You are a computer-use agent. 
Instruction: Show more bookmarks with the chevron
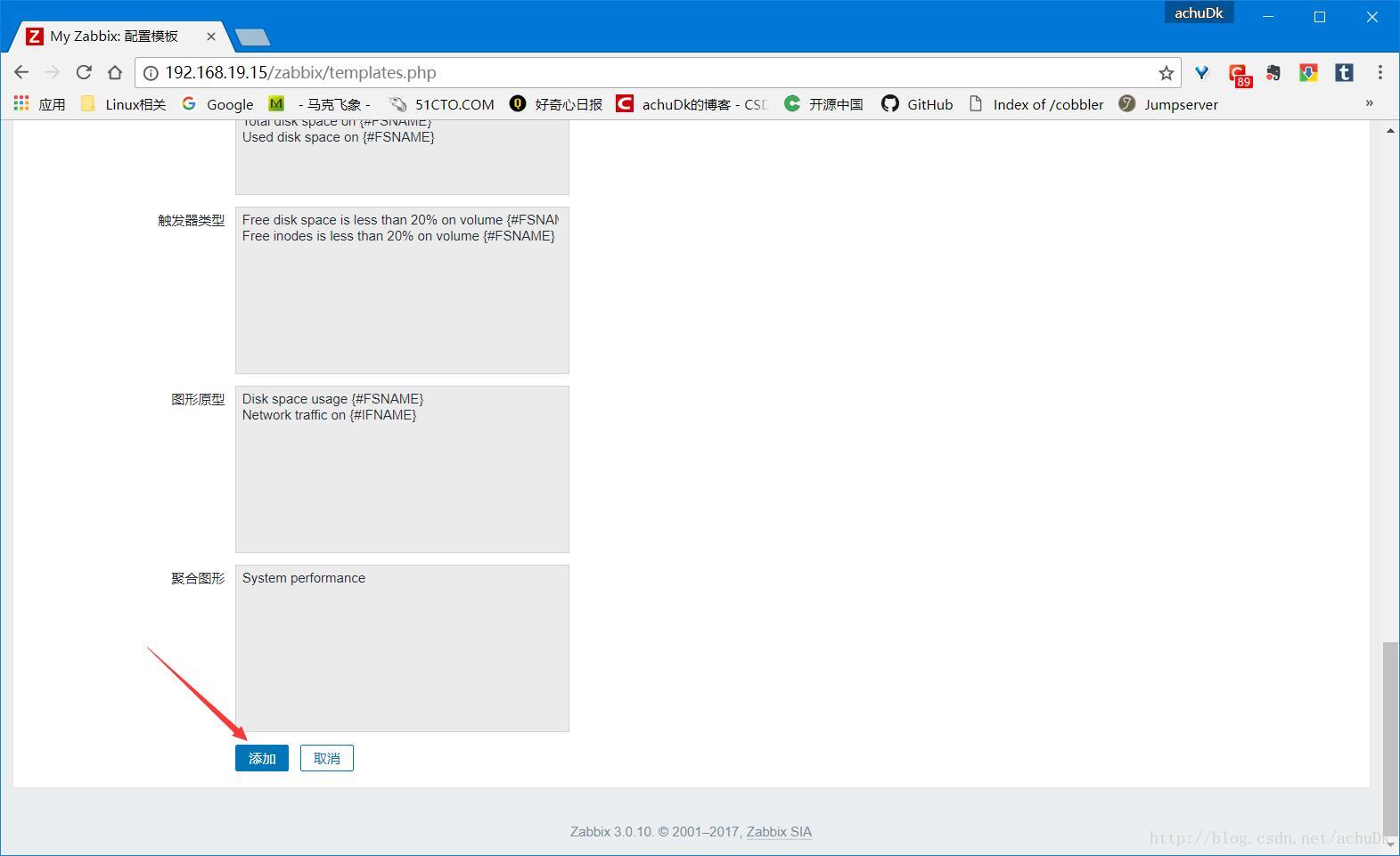tap(1370, 103)
